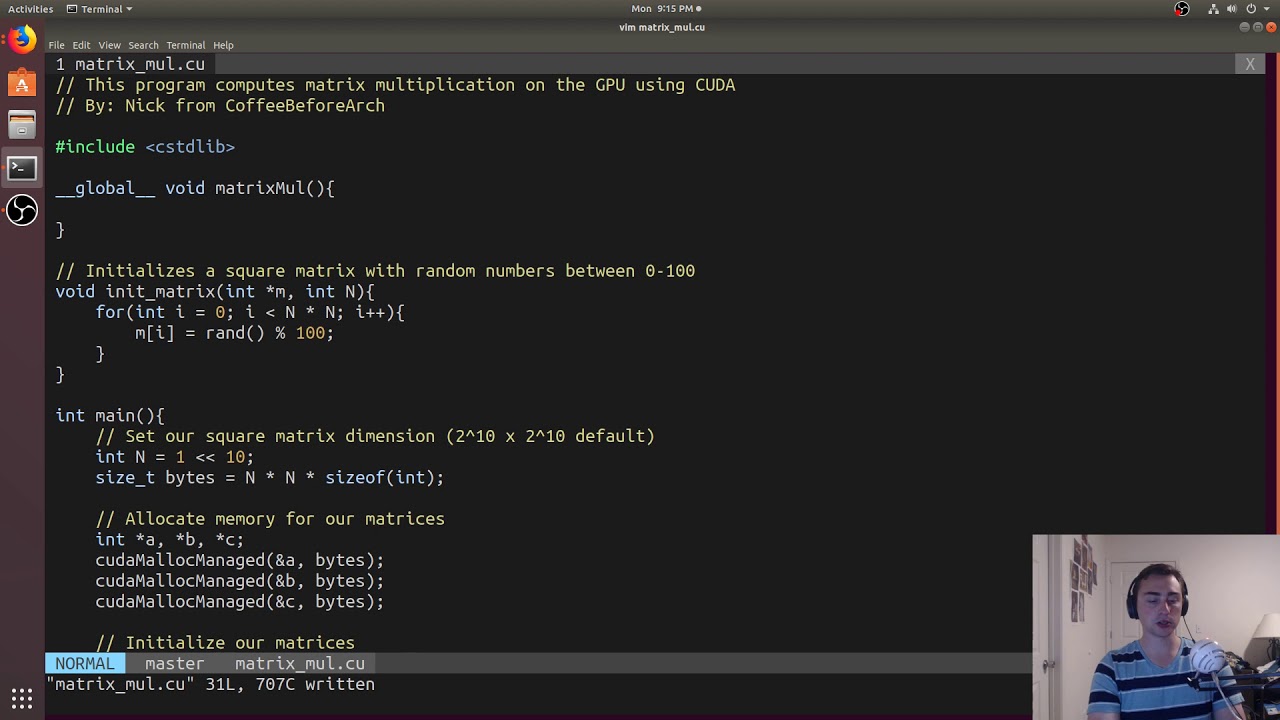Screen dimensions: 1280x720
Task: Click the 'int main(){' line
Action: [110, 415]
